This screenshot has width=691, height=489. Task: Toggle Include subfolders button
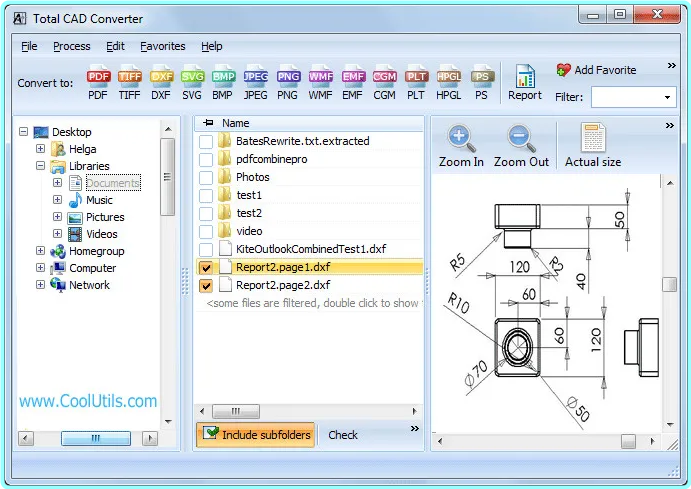(256, 435)
